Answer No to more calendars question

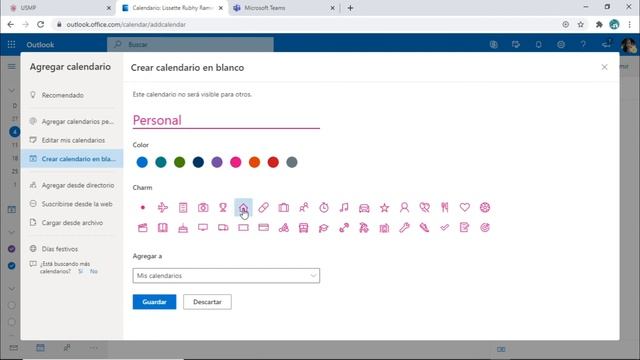coord(93,271)
